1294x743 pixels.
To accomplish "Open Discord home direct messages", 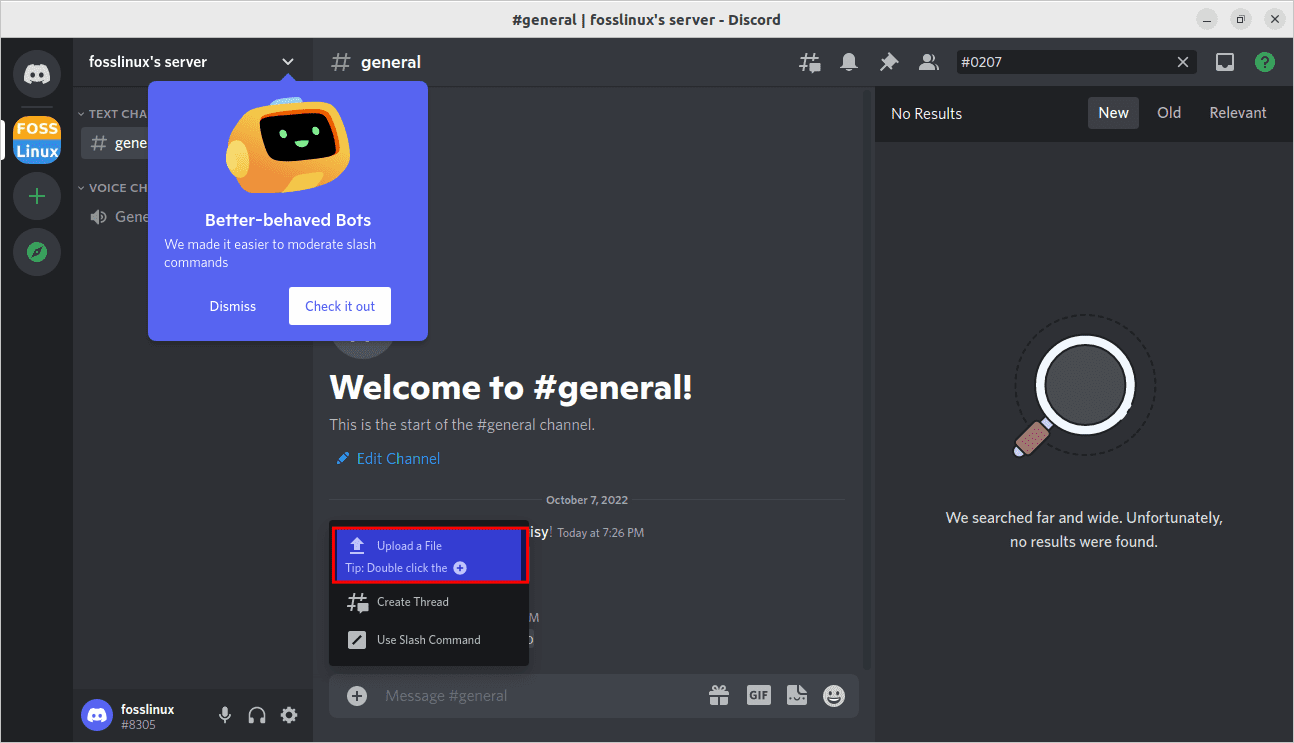I will coord(37,73).
